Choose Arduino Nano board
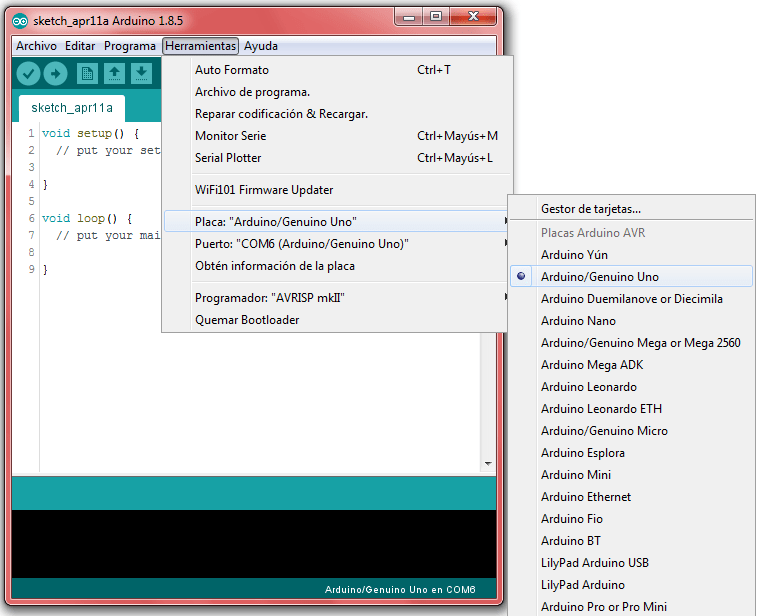This screenshot has width=762, height=616. click(x=578, y=321)
